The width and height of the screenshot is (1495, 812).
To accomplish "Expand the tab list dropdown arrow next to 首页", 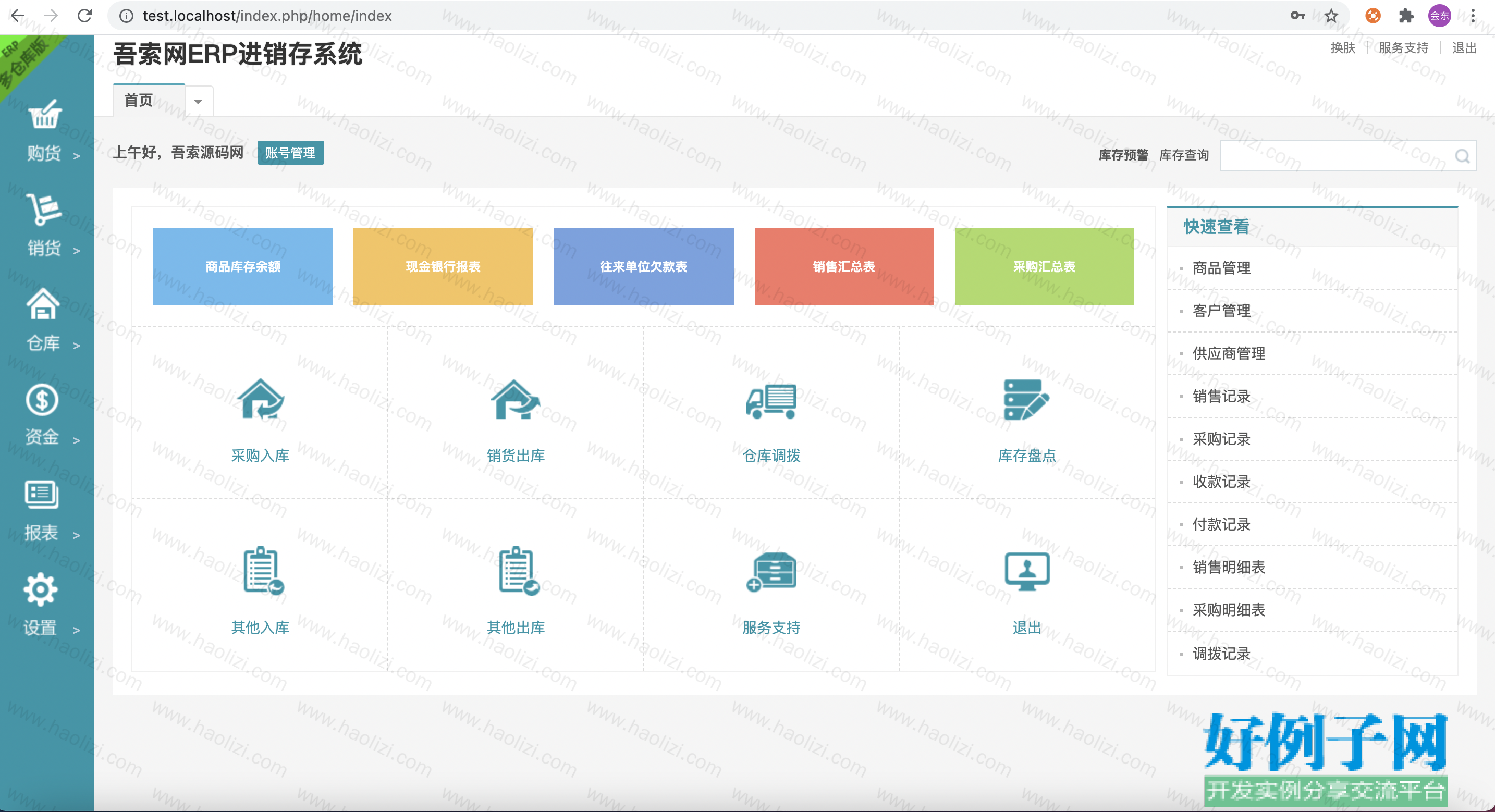I will click(x=198, y=102).
